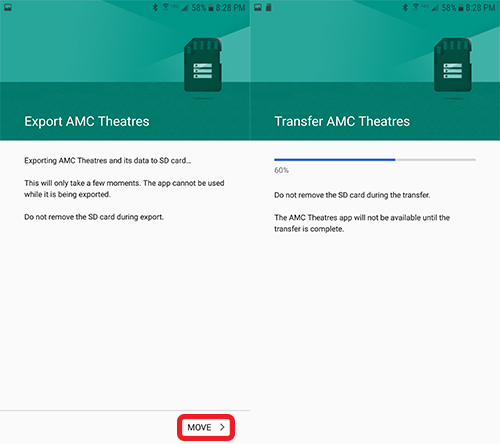Tap the SD card notification icon in right status bar
The width and height of the screenshot is (500, 444).
click(269, 7)
